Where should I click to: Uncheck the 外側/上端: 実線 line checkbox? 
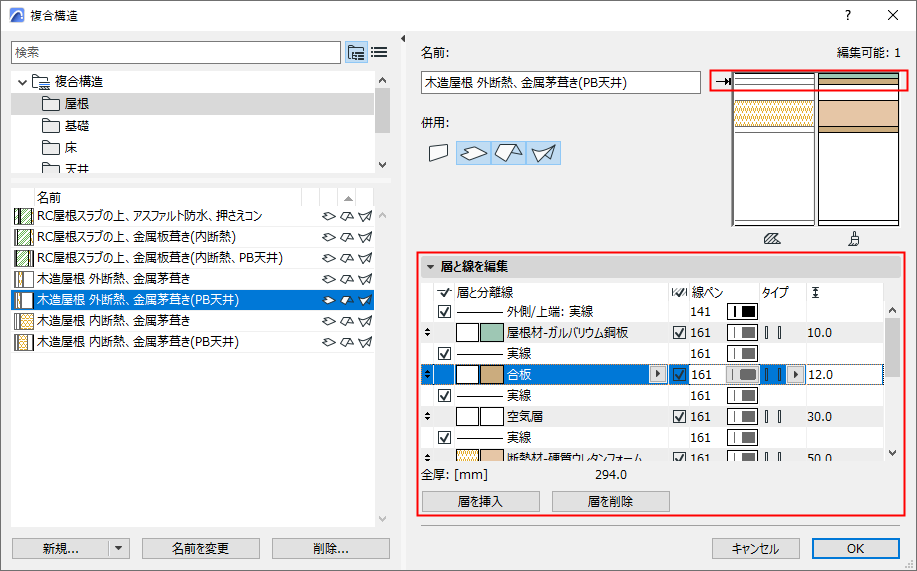(x=444, y=311)
